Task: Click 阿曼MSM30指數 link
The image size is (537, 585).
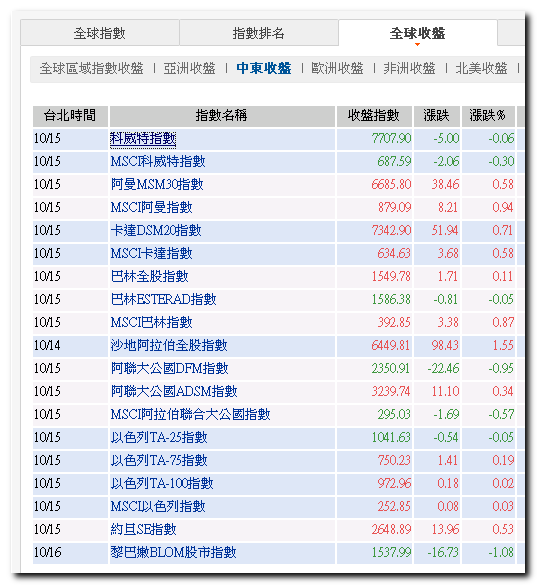Action: tap(157, 185)
